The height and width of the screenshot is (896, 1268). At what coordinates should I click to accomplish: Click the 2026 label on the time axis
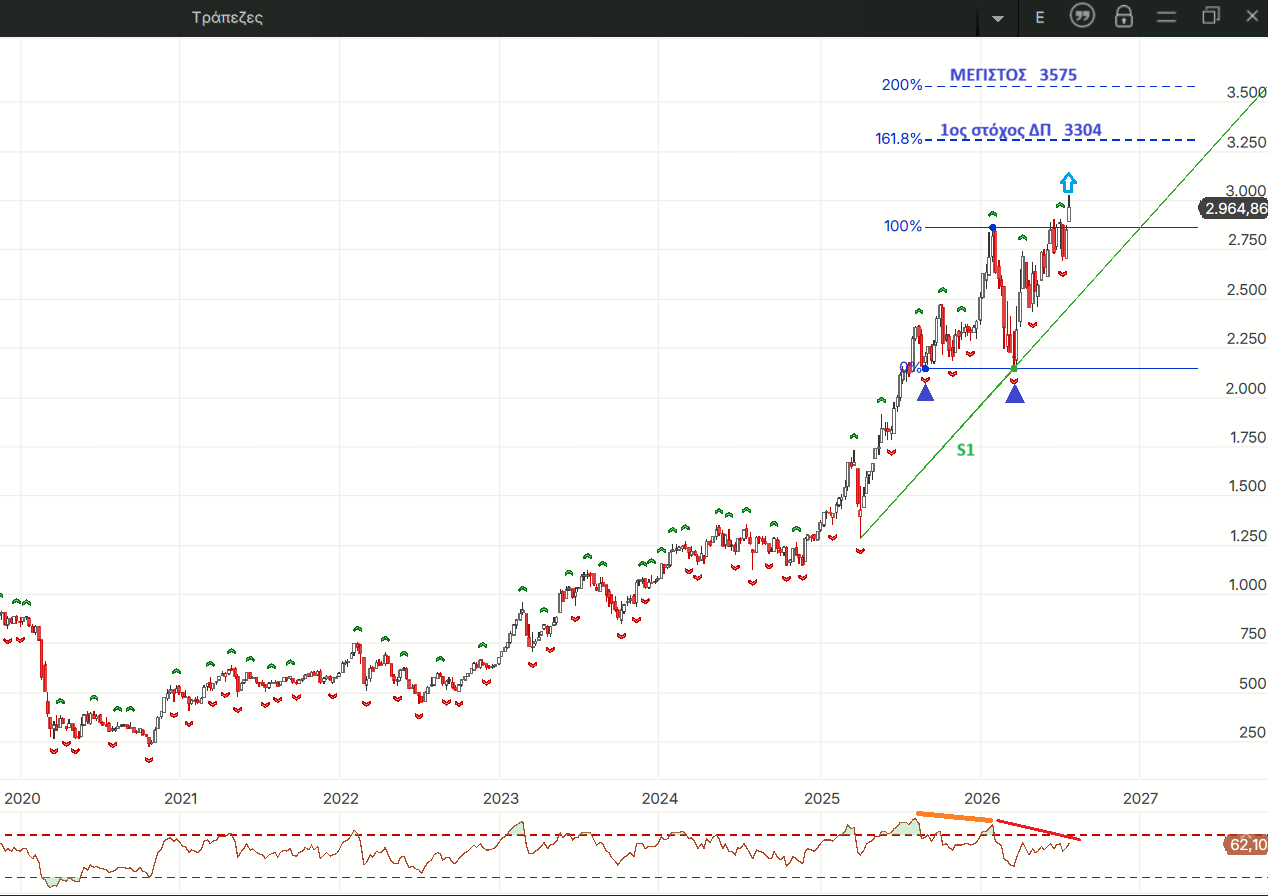(982, 798)
